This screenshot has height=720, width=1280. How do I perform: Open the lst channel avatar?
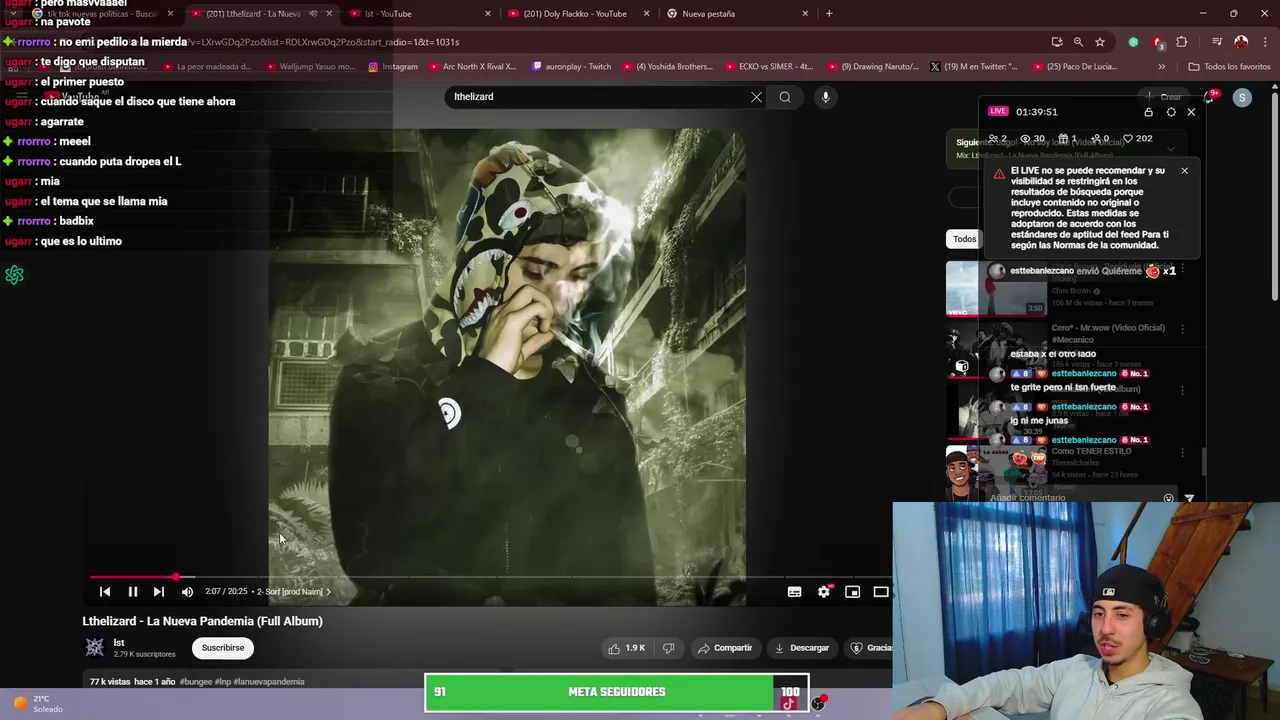pos(95,648)
